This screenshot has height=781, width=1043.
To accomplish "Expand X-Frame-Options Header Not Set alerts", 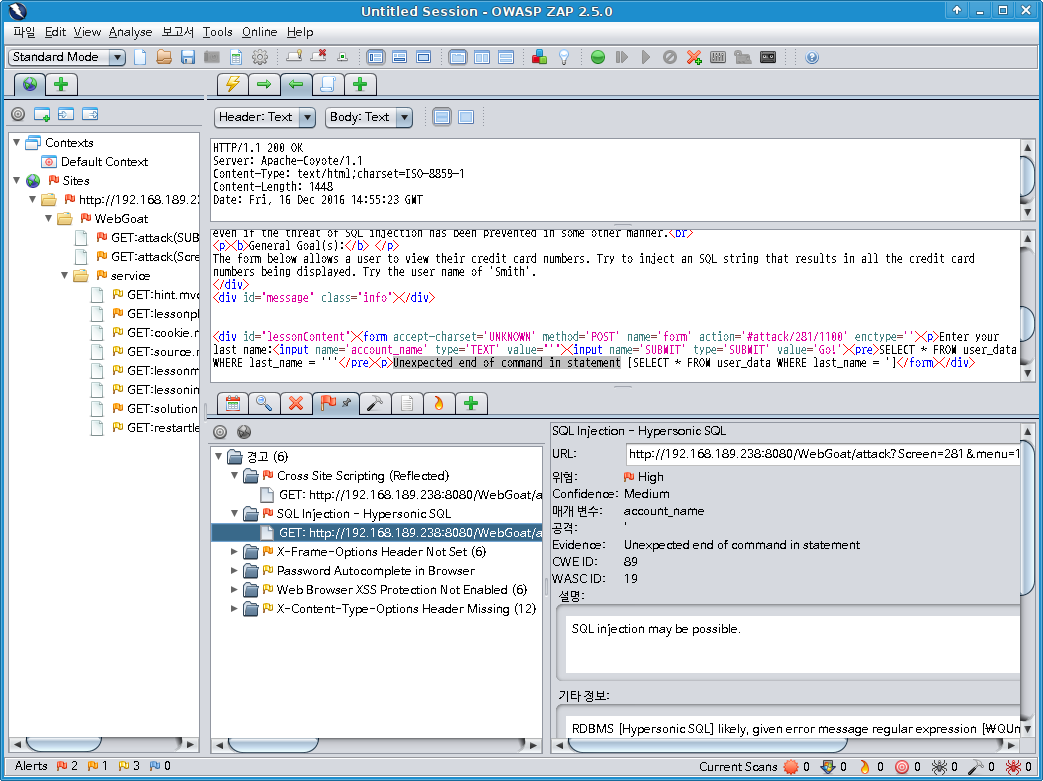I will pos(234,551).
